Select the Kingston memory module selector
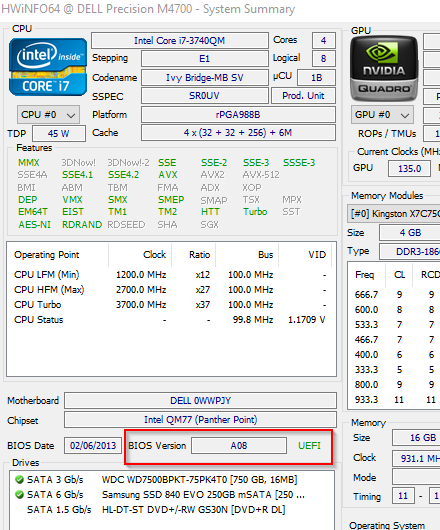Screen dimensions: 440x530 click(x=394, y=214)
